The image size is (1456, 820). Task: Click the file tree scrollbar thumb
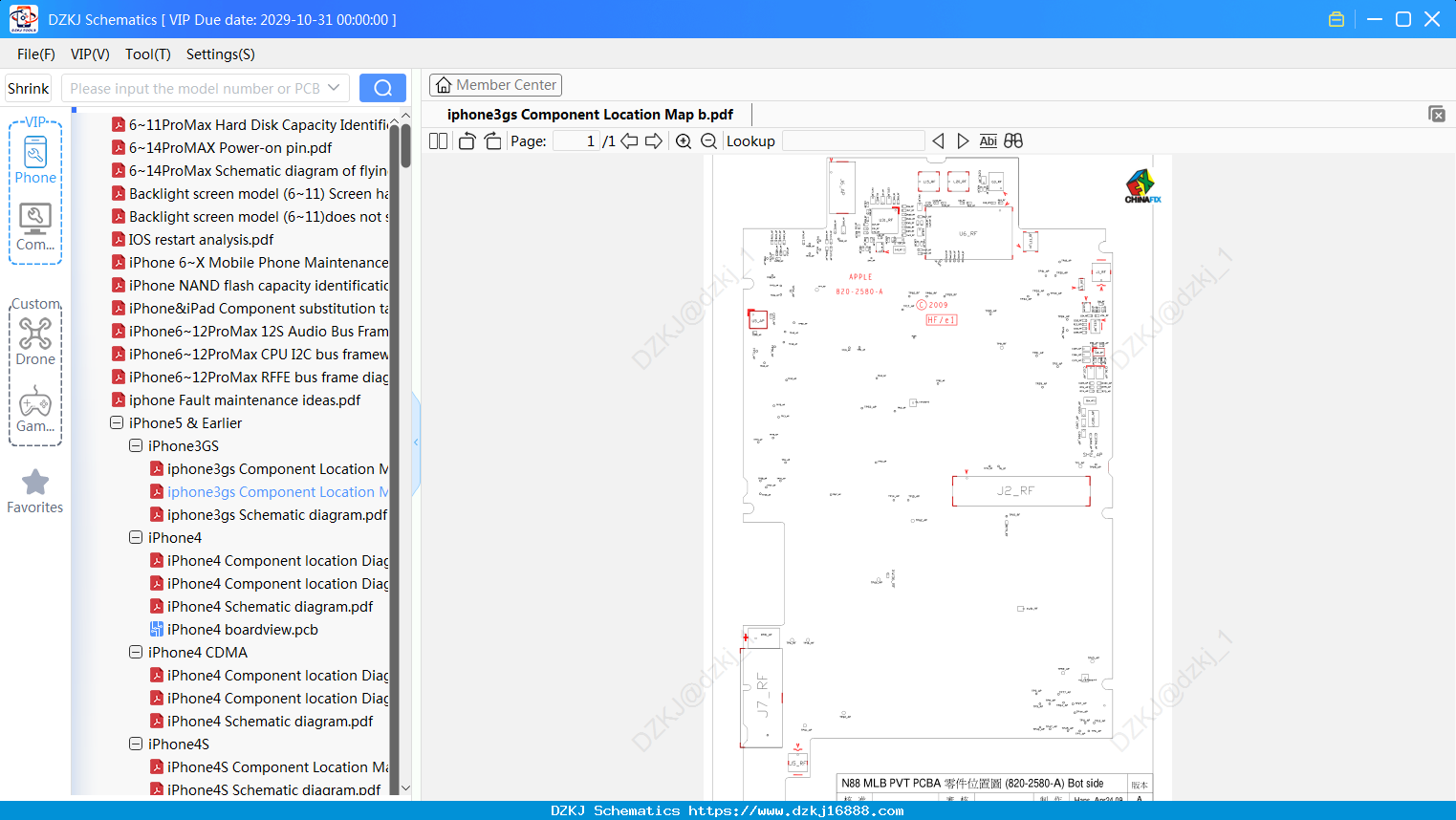point(405,145)
